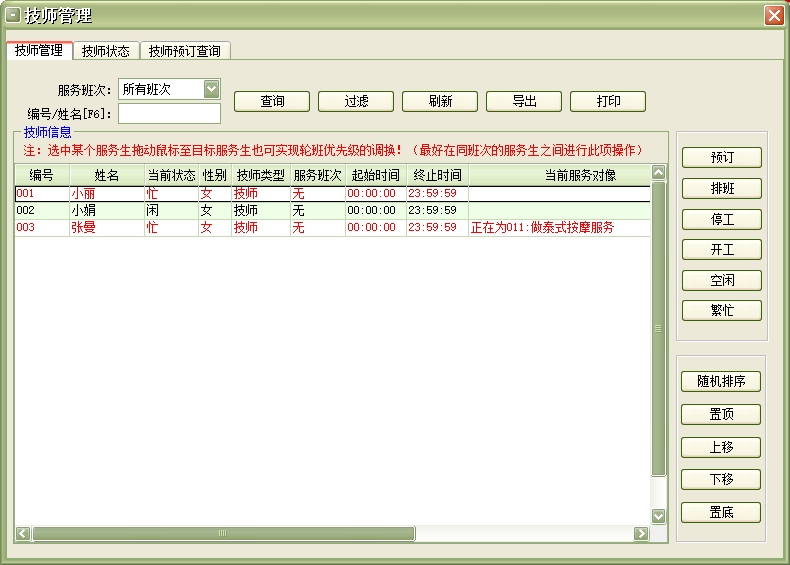Screen dimensions: 790x565
Task: Click the 预订 button
Action: coord(722,158)
